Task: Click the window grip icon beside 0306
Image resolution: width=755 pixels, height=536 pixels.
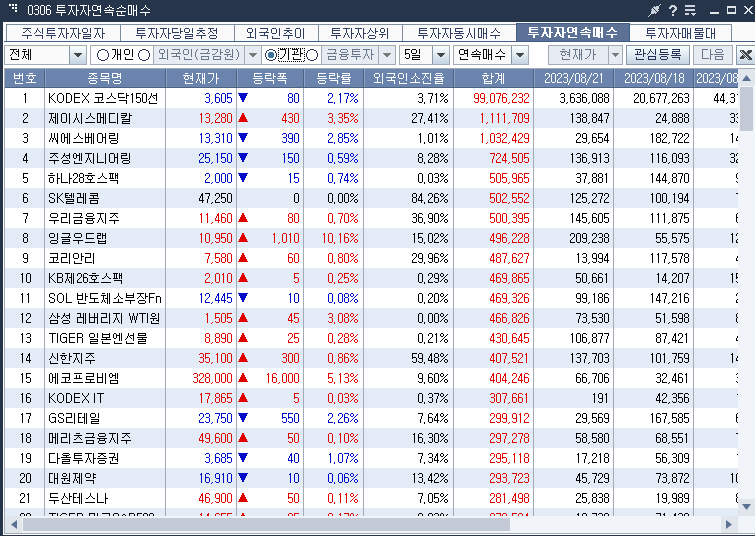Action: [x=13, y=8]
